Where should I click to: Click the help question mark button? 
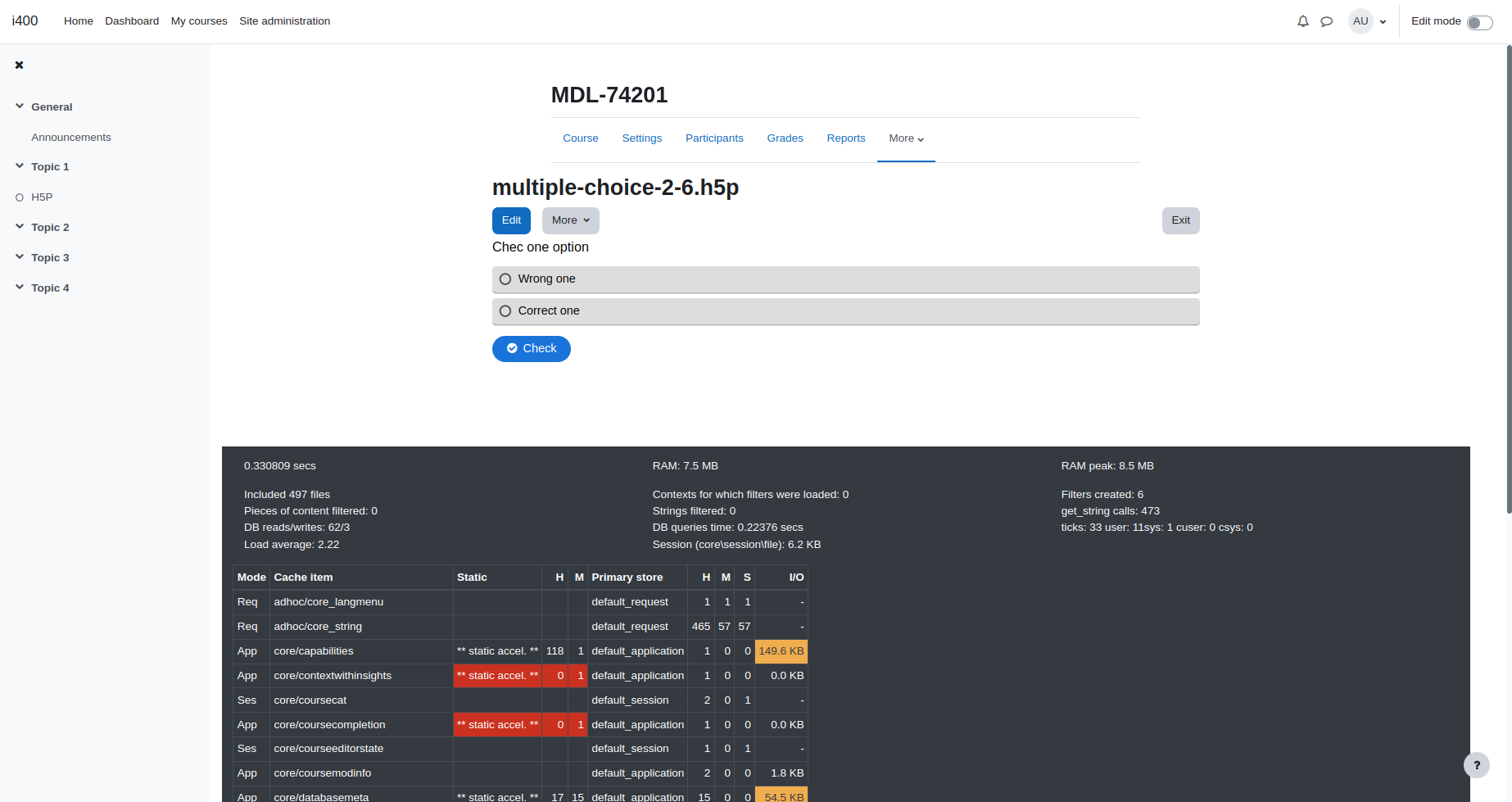1477,765
